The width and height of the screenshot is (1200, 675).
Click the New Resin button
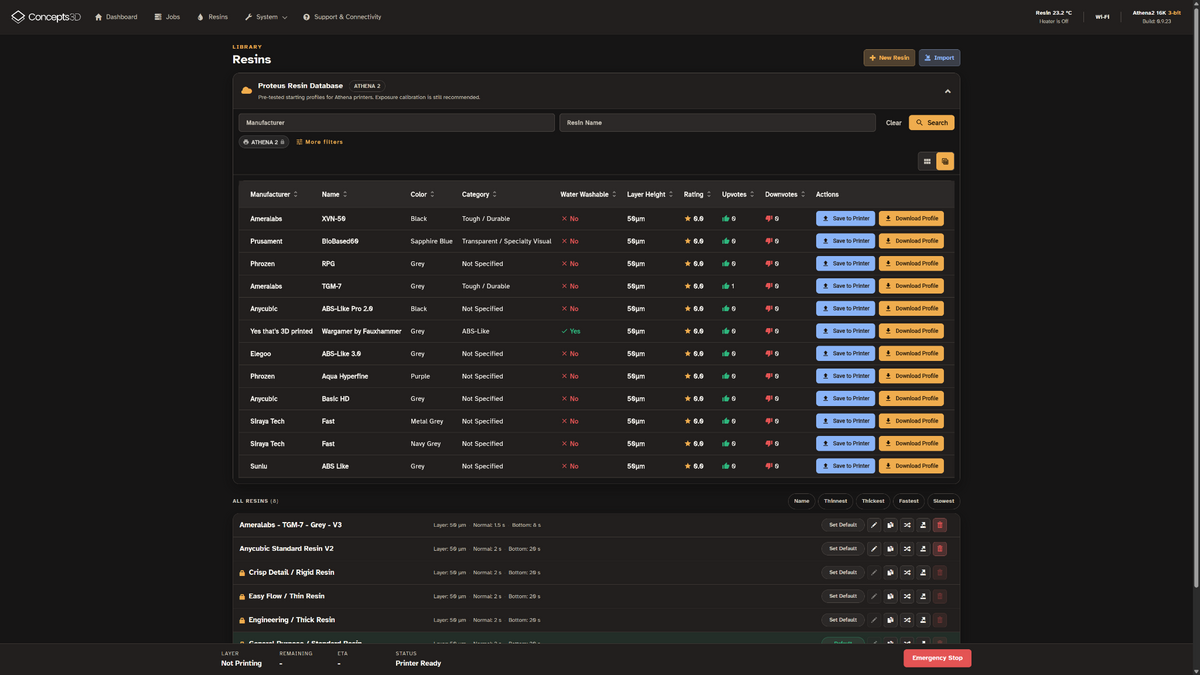tap(889, 58)
